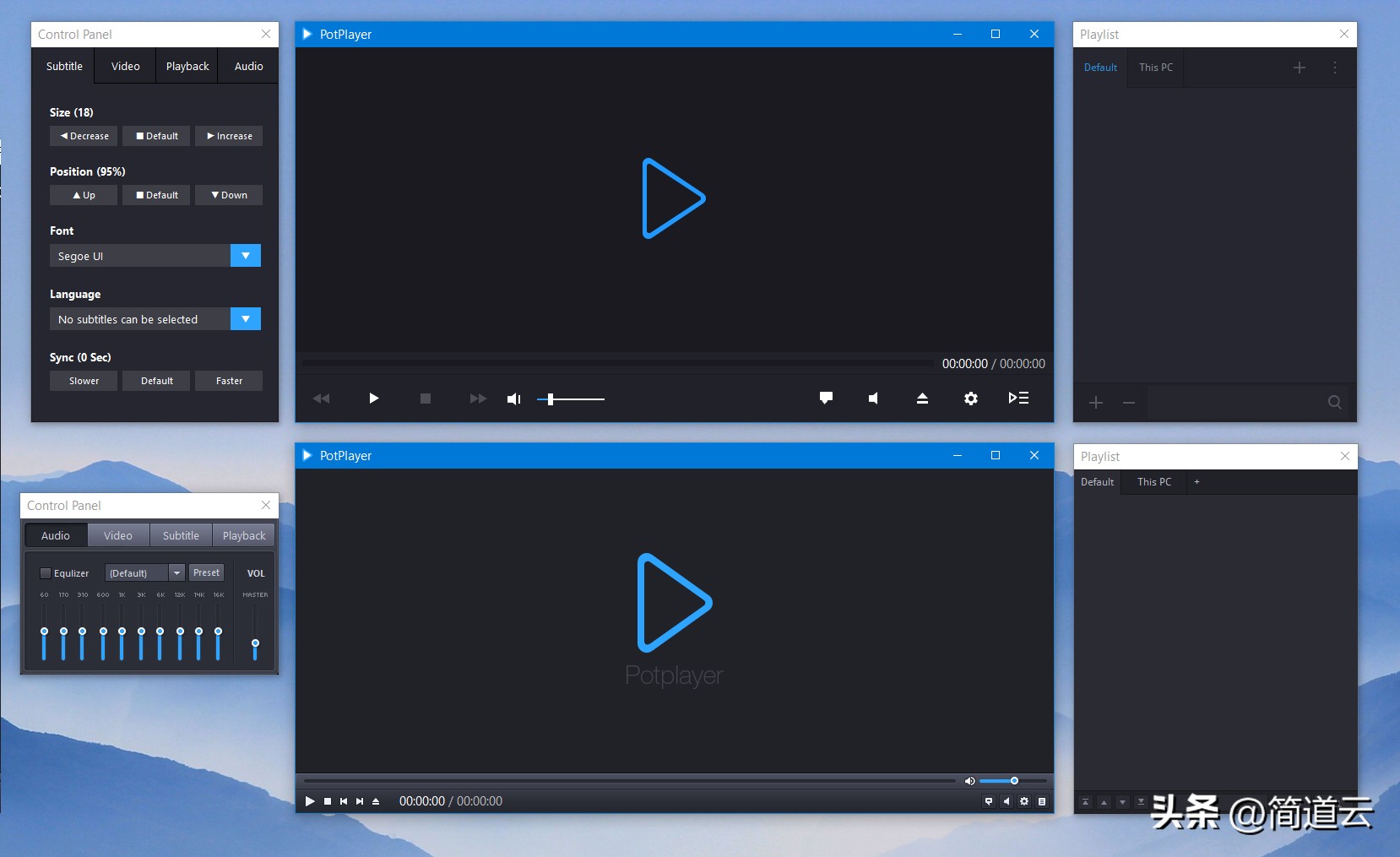Image resolution: width=1400 pixels, height=857 pixels.
Task: Adjust the volume slider in upper player
Action: tap(571, 399)
